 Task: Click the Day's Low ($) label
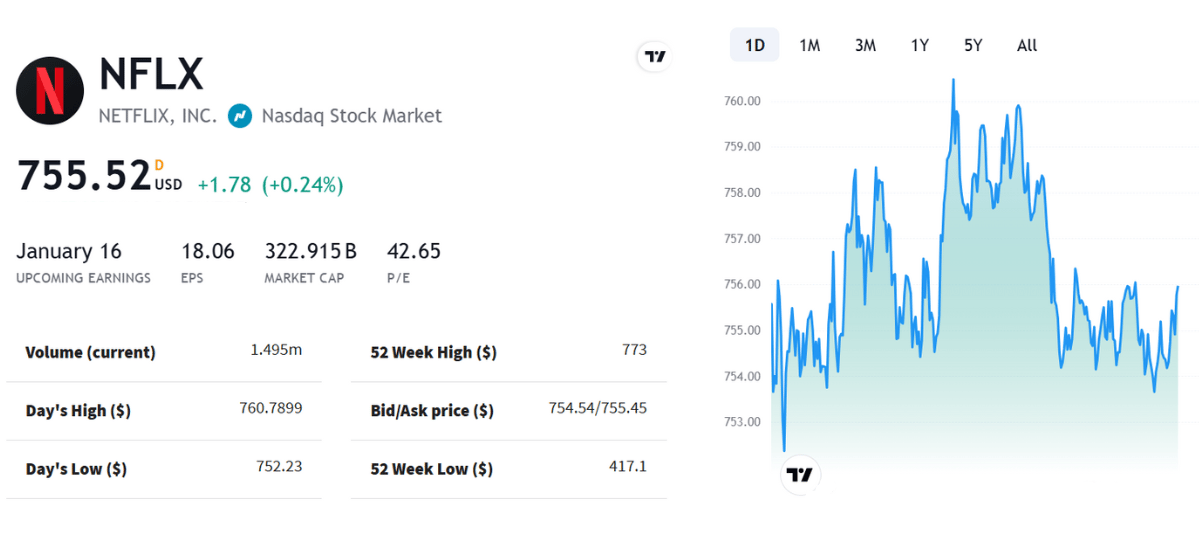click(76, 469)
